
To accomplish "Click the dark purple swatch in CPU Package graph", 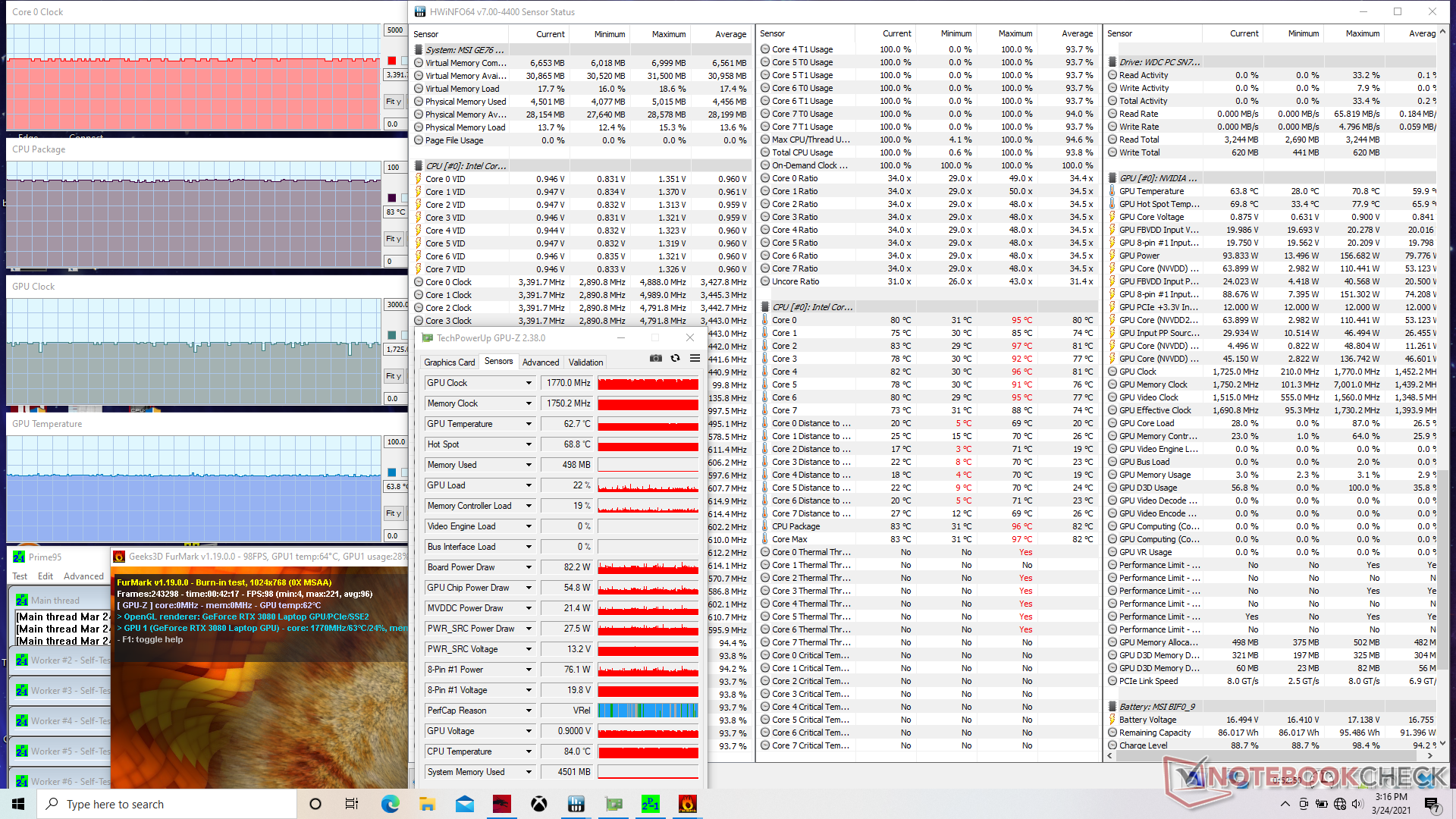I will (392, 198).
